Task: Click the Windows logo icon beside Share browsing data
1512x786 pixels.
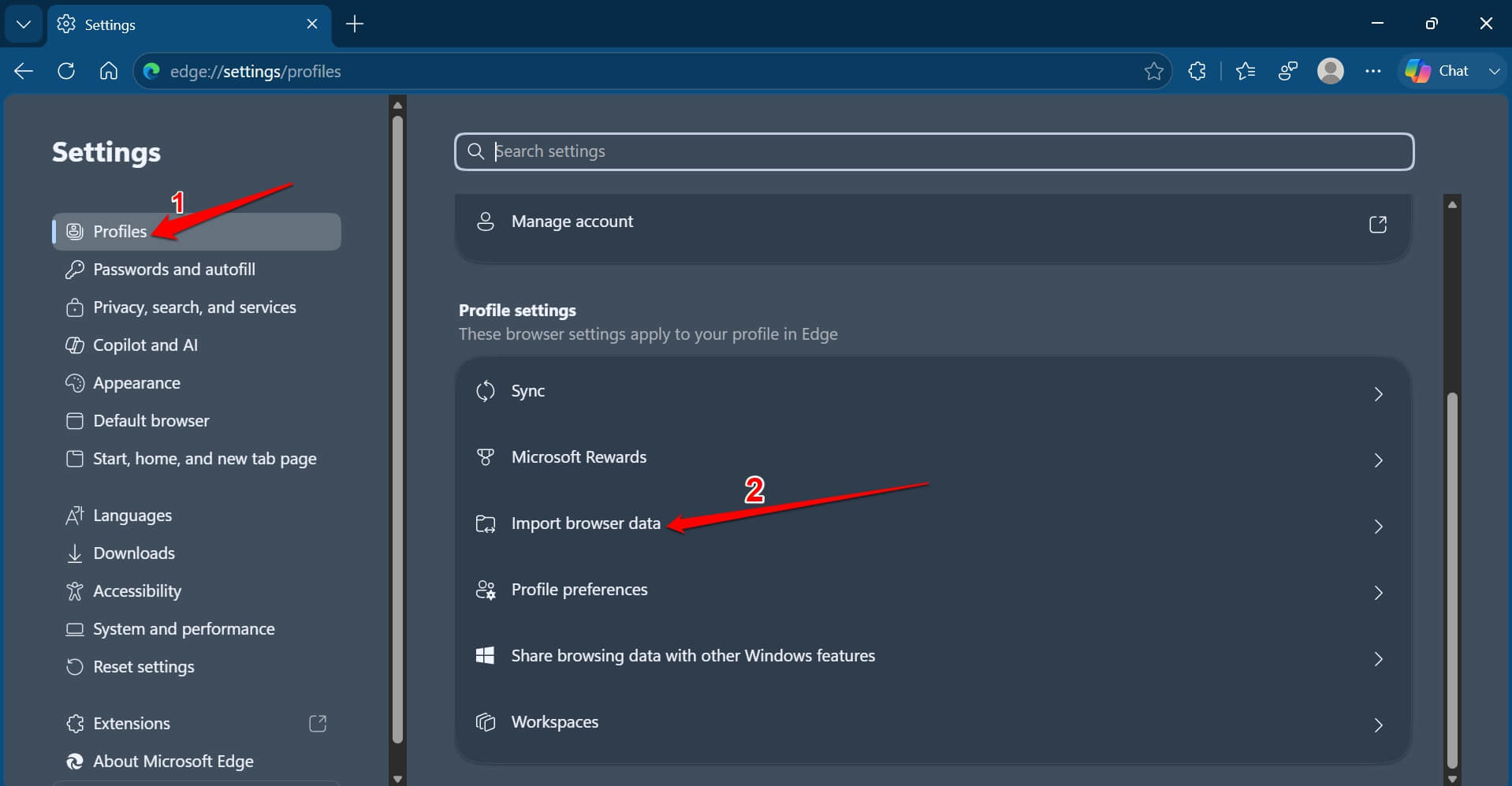Action: pos(486,655)
